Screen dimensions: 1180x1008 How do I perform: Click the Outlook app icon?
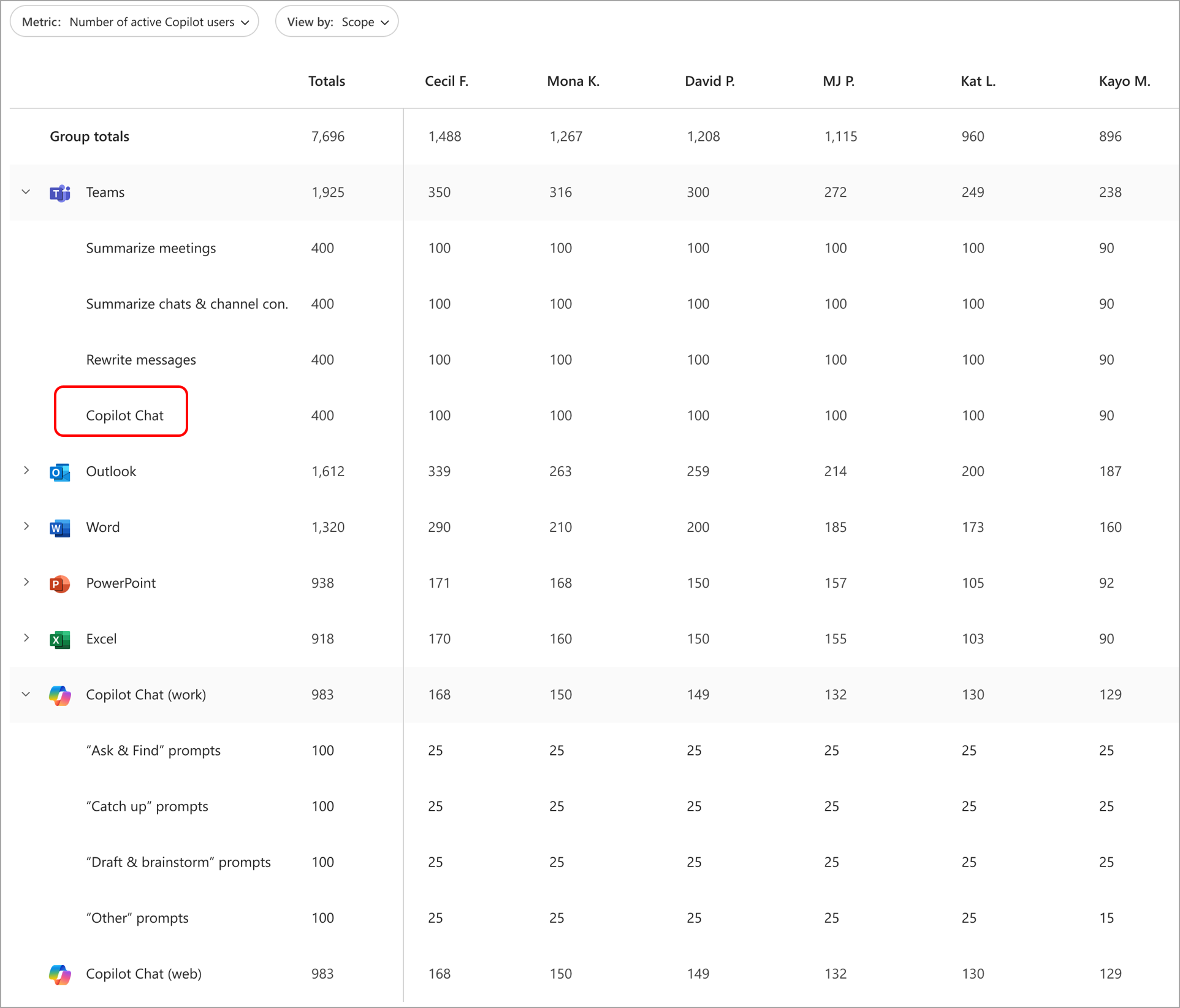61,470
